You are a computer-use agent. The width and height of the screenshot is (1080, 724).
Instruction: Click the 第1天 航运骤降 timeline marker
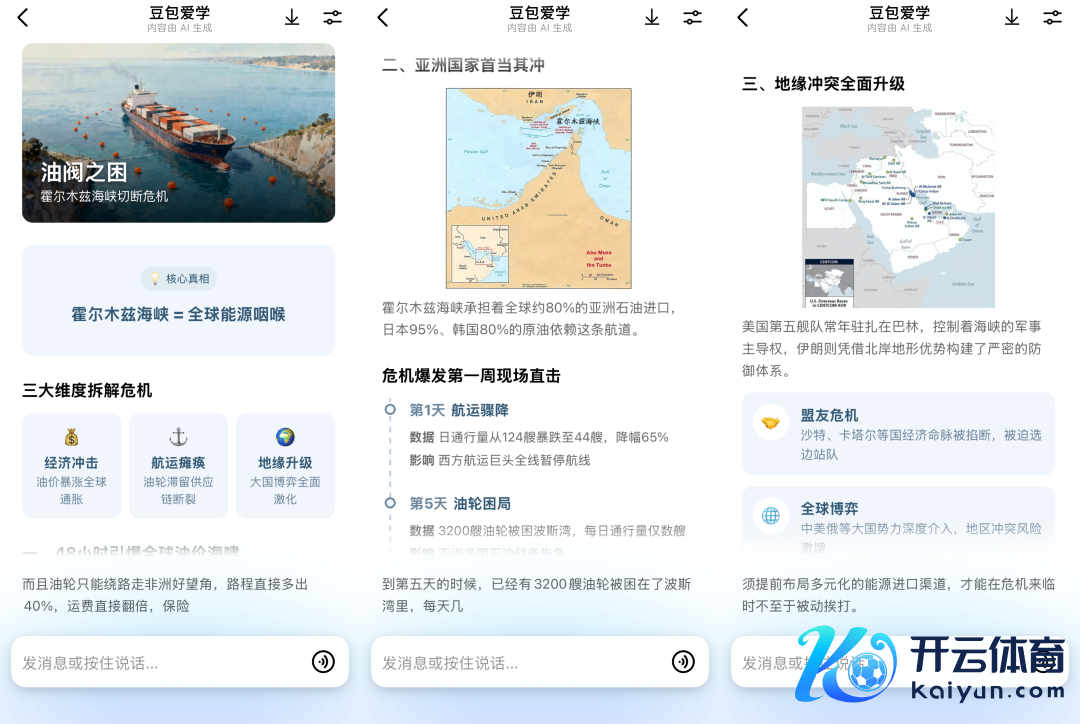[390, 409]
